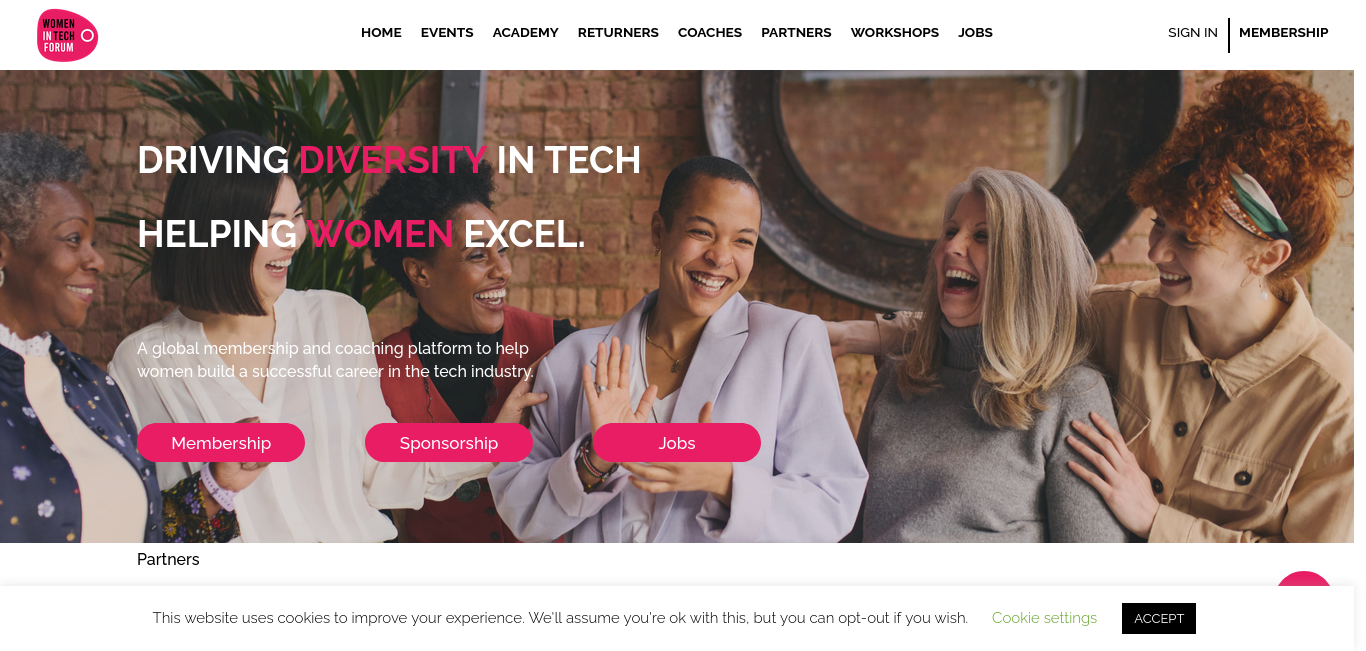Click the pink Sponsorship button

coord(449,443)
